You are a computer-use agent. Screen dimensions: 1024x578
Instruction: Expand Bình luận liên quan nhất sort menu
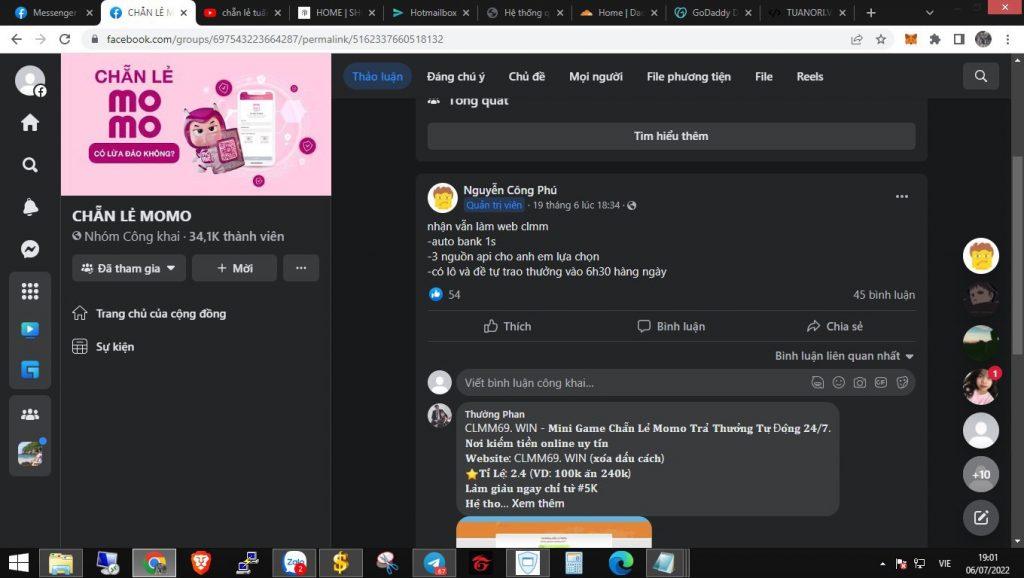(844, 356)
